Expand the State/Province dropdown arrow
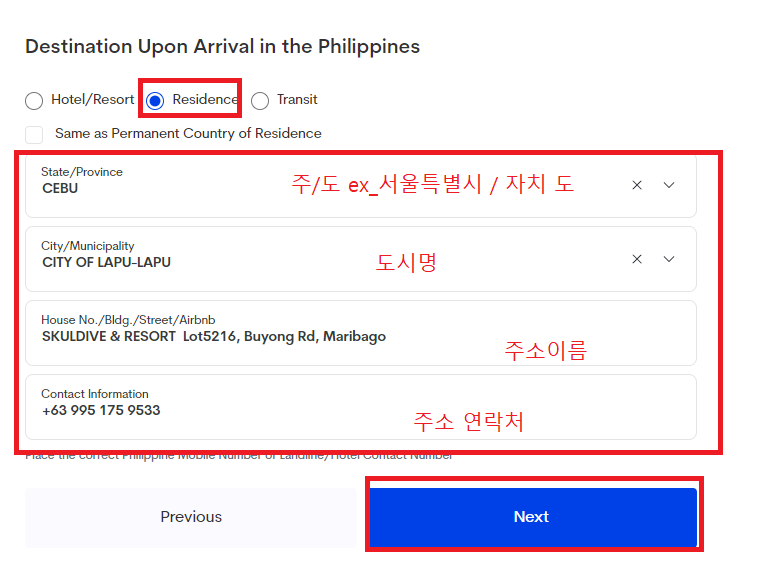The width and height of the screenshot is (772, 568). [669, 185]
